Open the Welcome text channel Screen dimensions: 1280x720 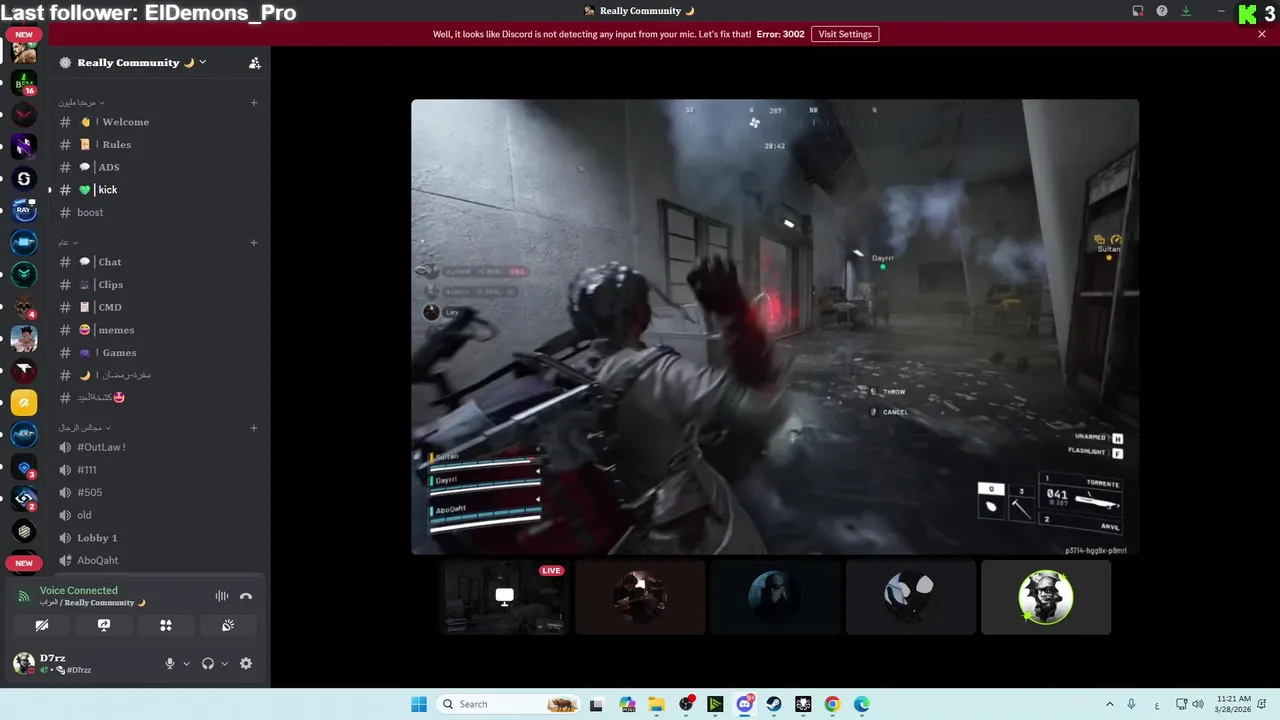click(158, 122)
